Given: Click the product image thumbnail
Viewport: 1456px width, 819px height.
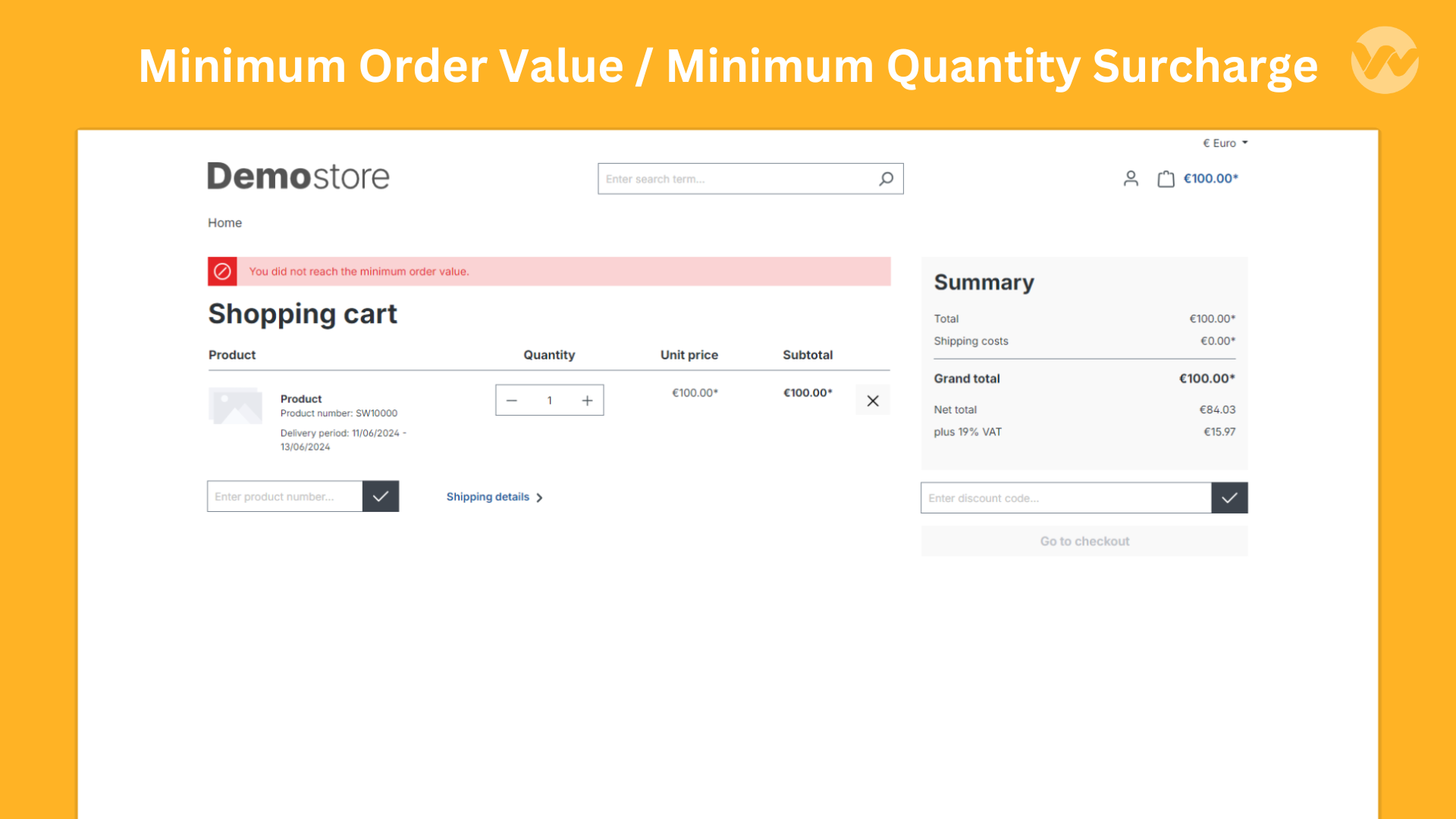Looking at the screenshot, I should 235,406.
